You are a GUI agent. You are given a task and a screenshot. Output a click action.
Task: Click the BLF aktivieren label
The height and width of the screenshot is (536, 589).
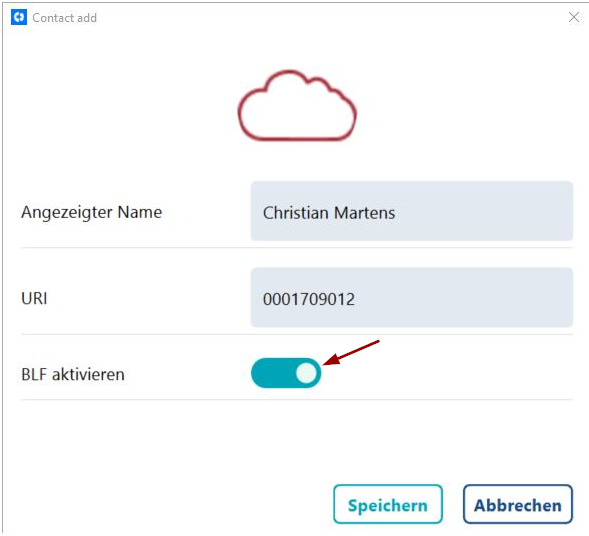click(73, 374)
